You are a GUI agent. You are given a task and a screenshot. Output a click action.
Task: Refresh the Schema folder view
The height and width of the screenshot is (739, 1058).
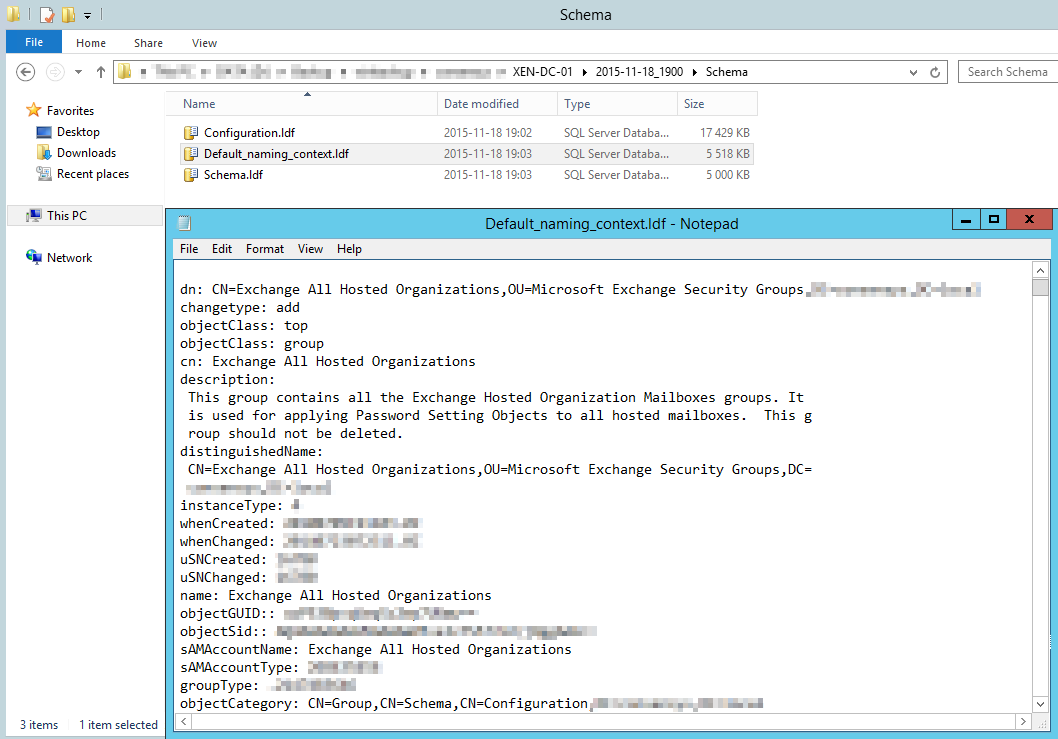[935, 72]
